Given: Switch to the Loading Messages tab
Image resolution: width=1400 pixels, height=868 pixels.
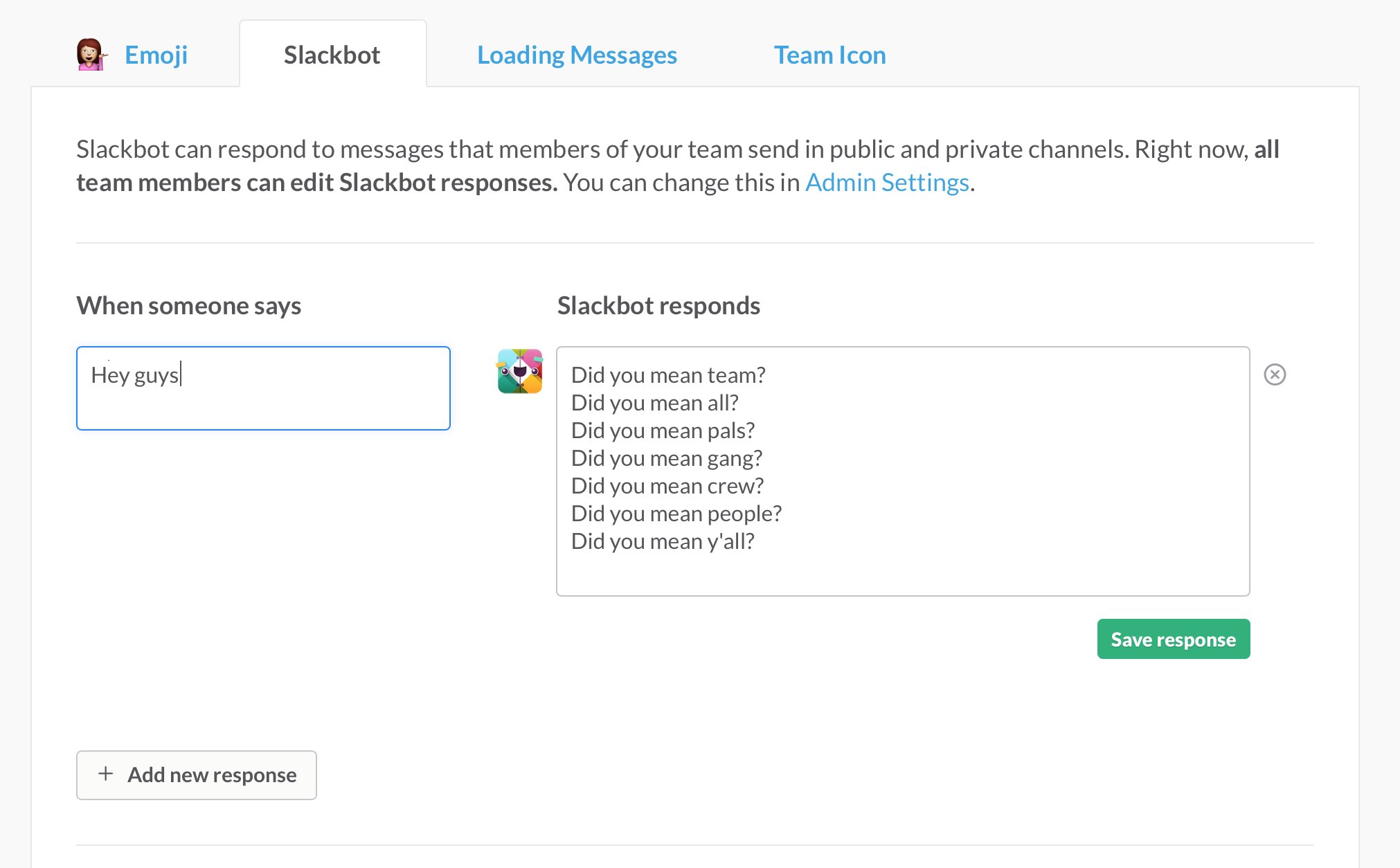Looking at the screenshot, I should tap(577, 55).
